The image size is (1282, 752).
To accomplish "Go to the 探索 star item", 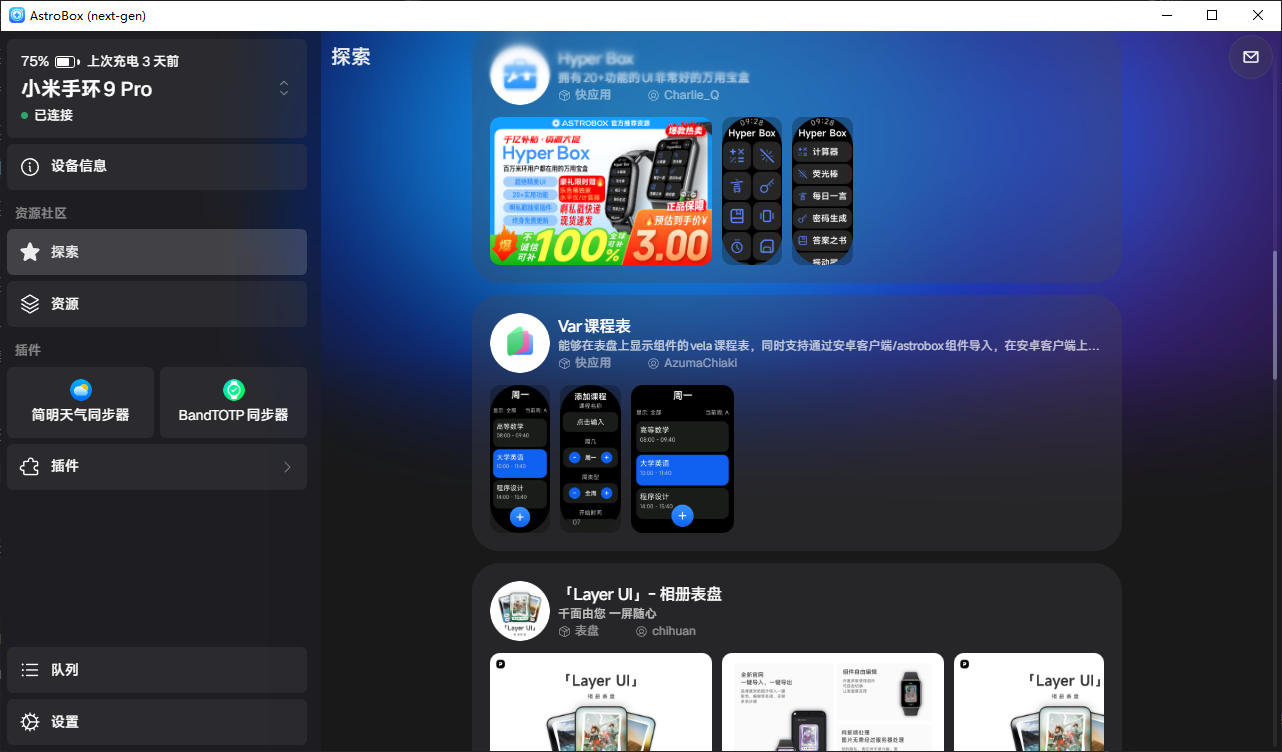I will coord(157,252).
